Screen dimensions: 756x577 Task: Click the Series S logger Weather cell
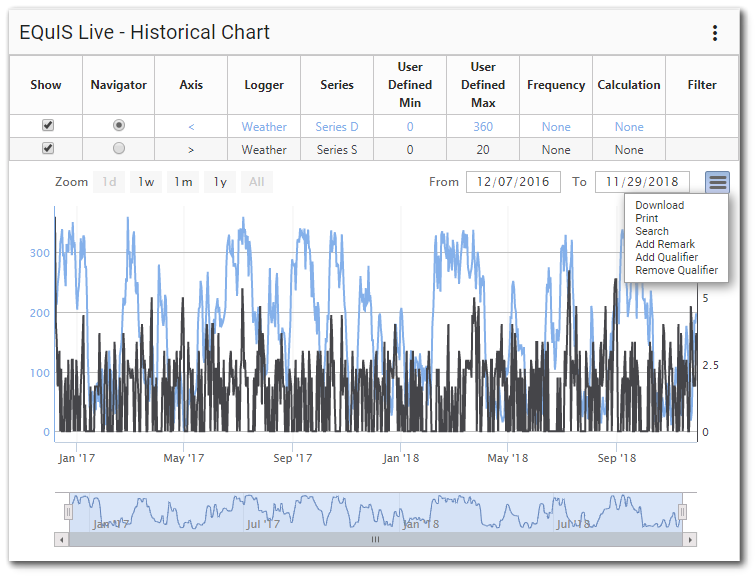click(264, 150)
